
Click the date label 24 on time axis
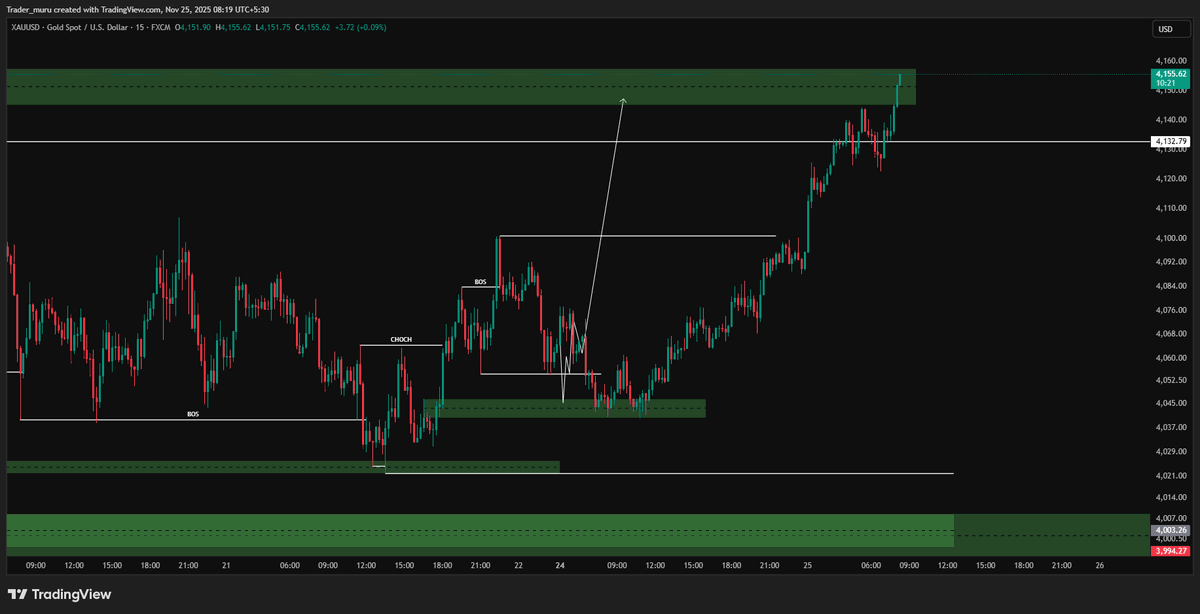[x=560, y=566]
